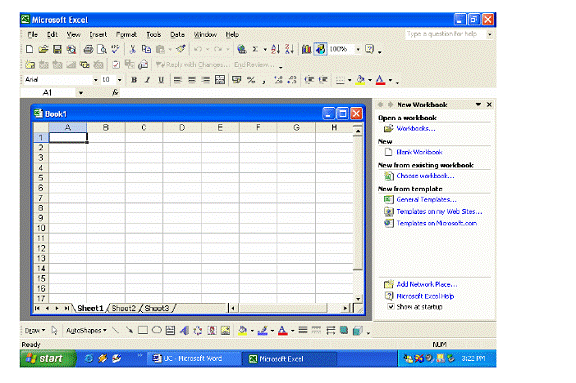Open the Font size dropdown
This screenshot has width=576, height=383.
[x=119, y=80]
